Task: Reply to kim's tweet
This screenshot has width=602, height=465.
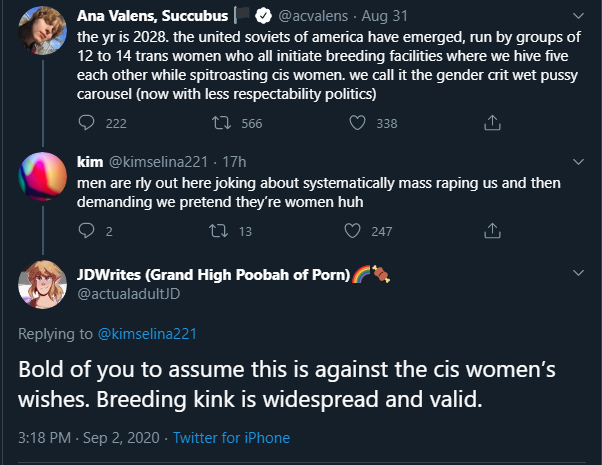Action: [x=86, y=231]
